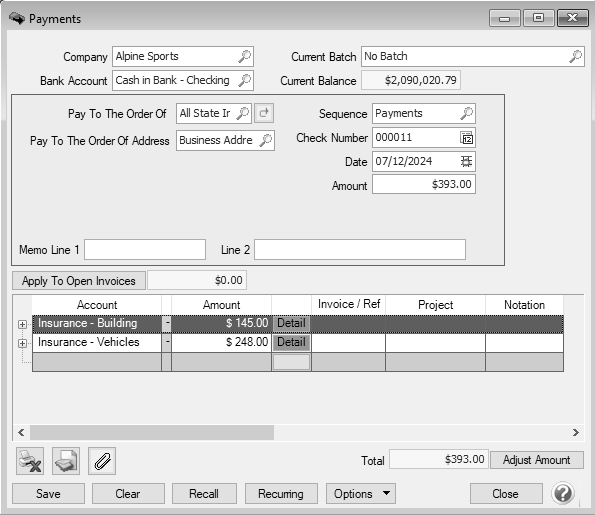The image size is (595, 515).
Task: Click the Recurring button
Action: (x=281, y=493)
